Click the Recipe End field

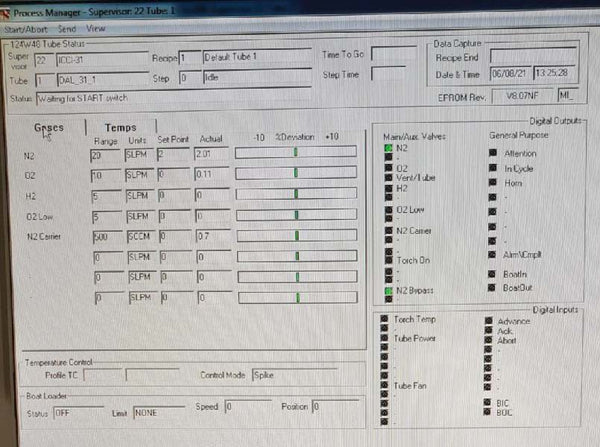coord(533,57)
